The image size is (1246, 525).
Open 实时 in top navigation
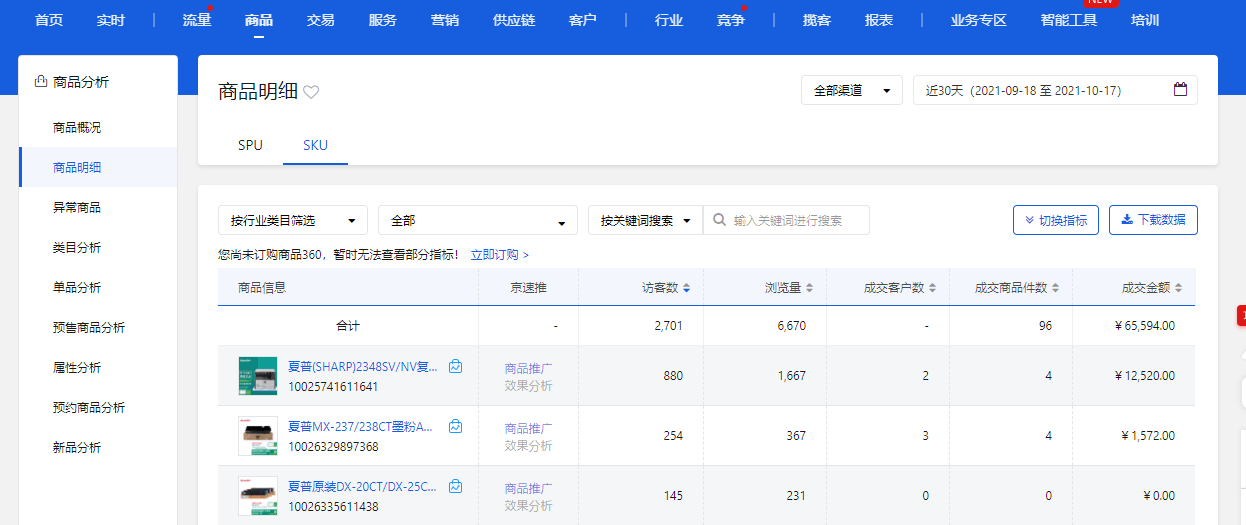(x=111, y=20)
